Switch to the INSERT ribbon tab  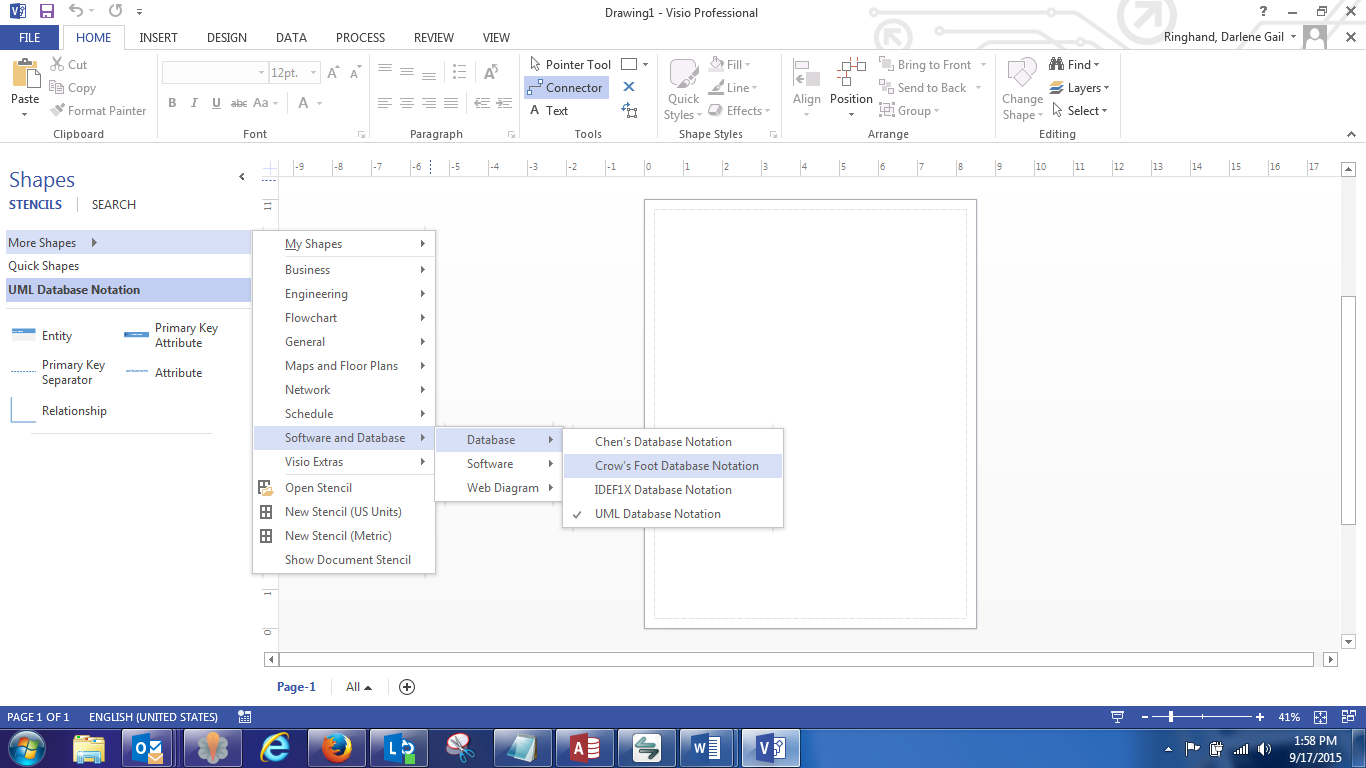pos(158,37)
